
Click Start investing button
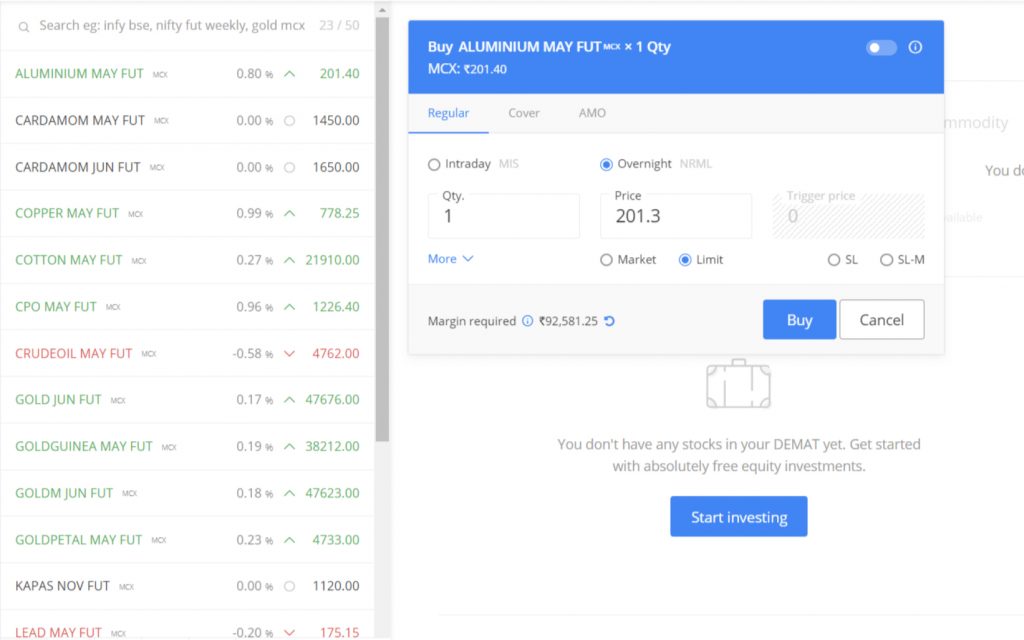pos(739,517)
